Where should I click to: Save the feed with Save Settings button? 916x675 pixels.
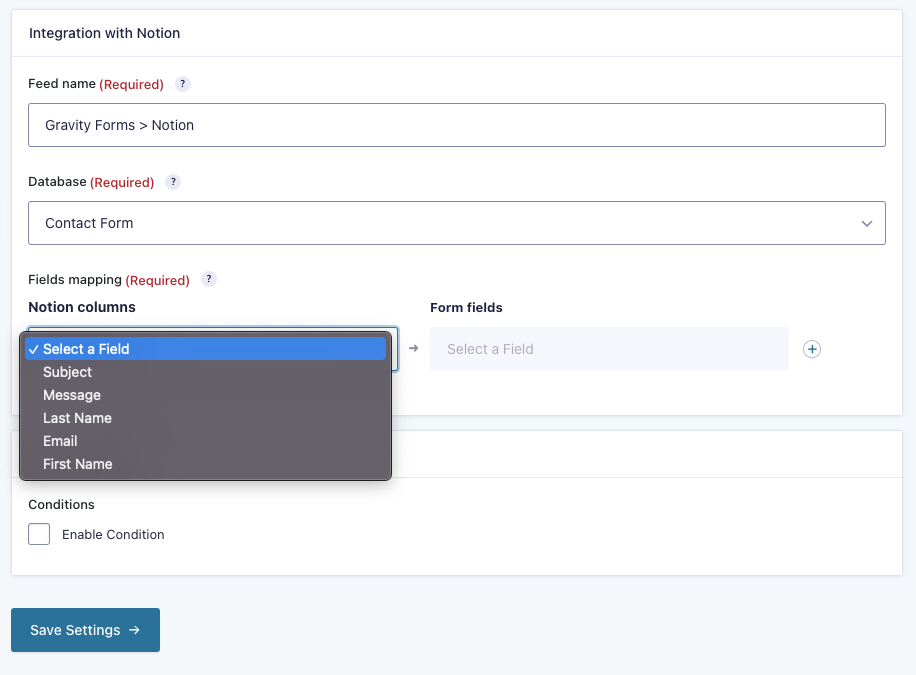pyautogui.click(x=85, y=630)
